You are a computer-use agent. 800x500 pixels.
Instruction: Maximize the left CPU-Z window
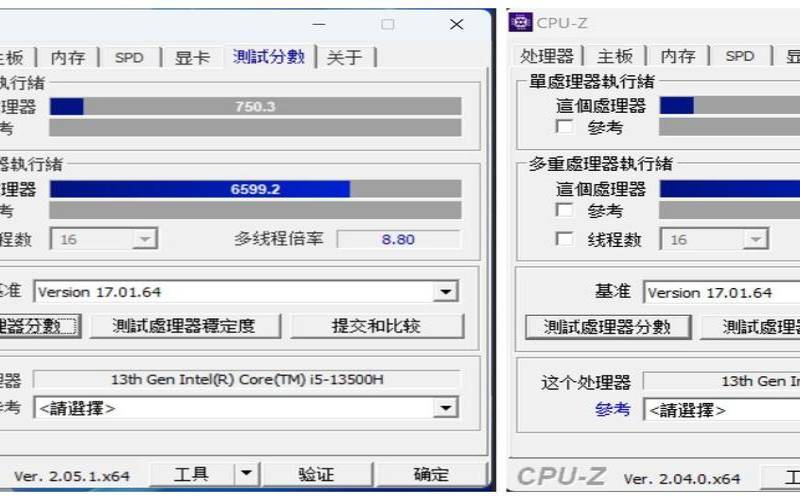click(x=388, y=24)
